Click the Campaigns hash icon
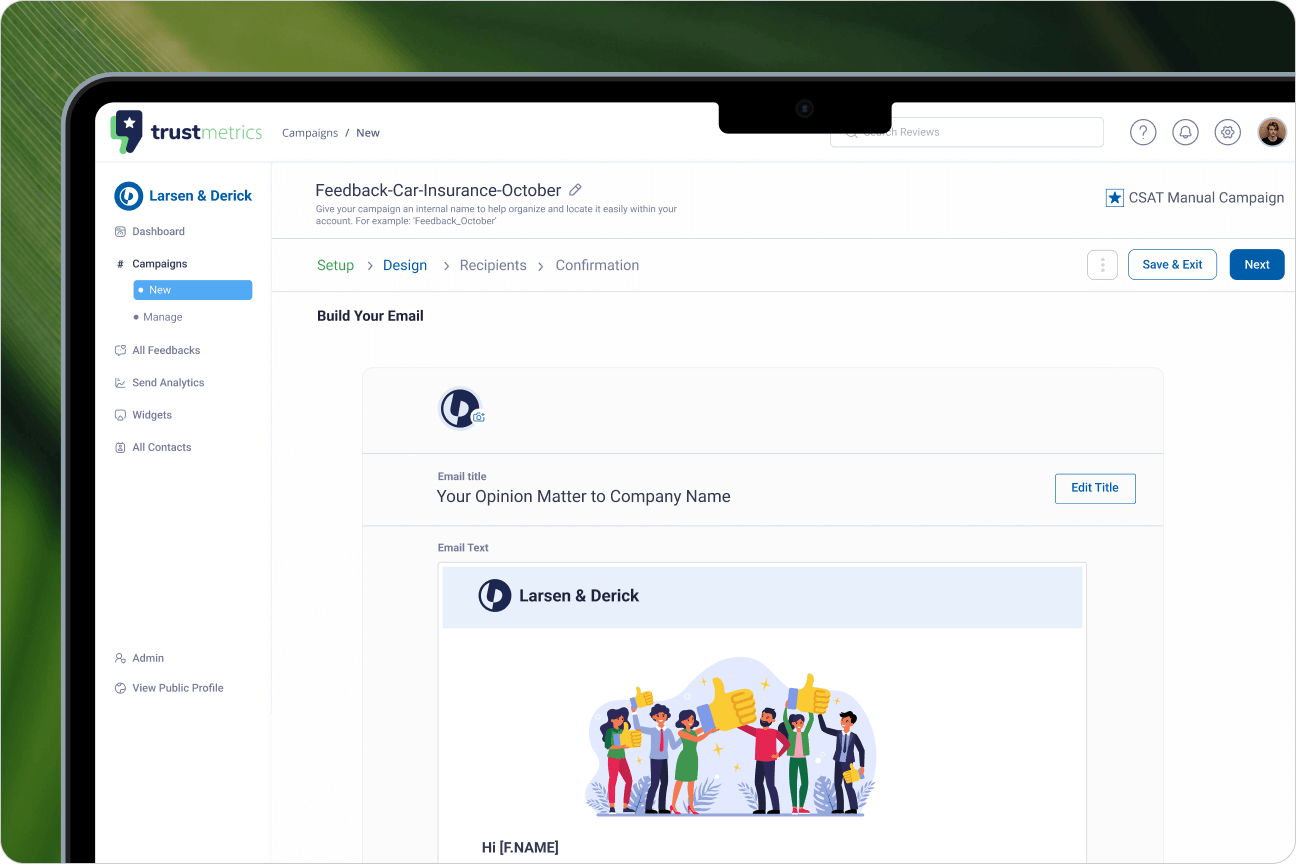 [x=120, y=264]
